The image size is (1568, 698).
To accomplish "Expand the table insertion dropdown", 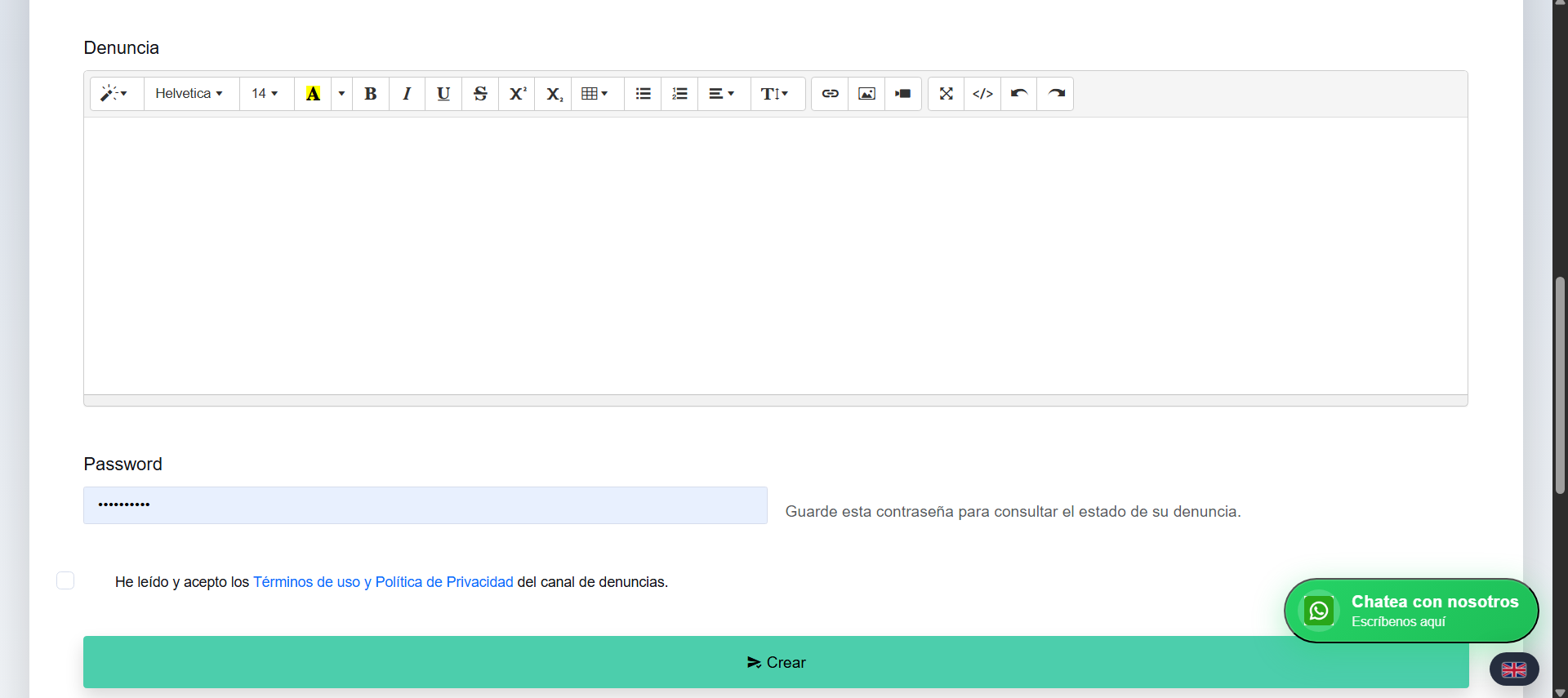I will click(x=597, y=94).
